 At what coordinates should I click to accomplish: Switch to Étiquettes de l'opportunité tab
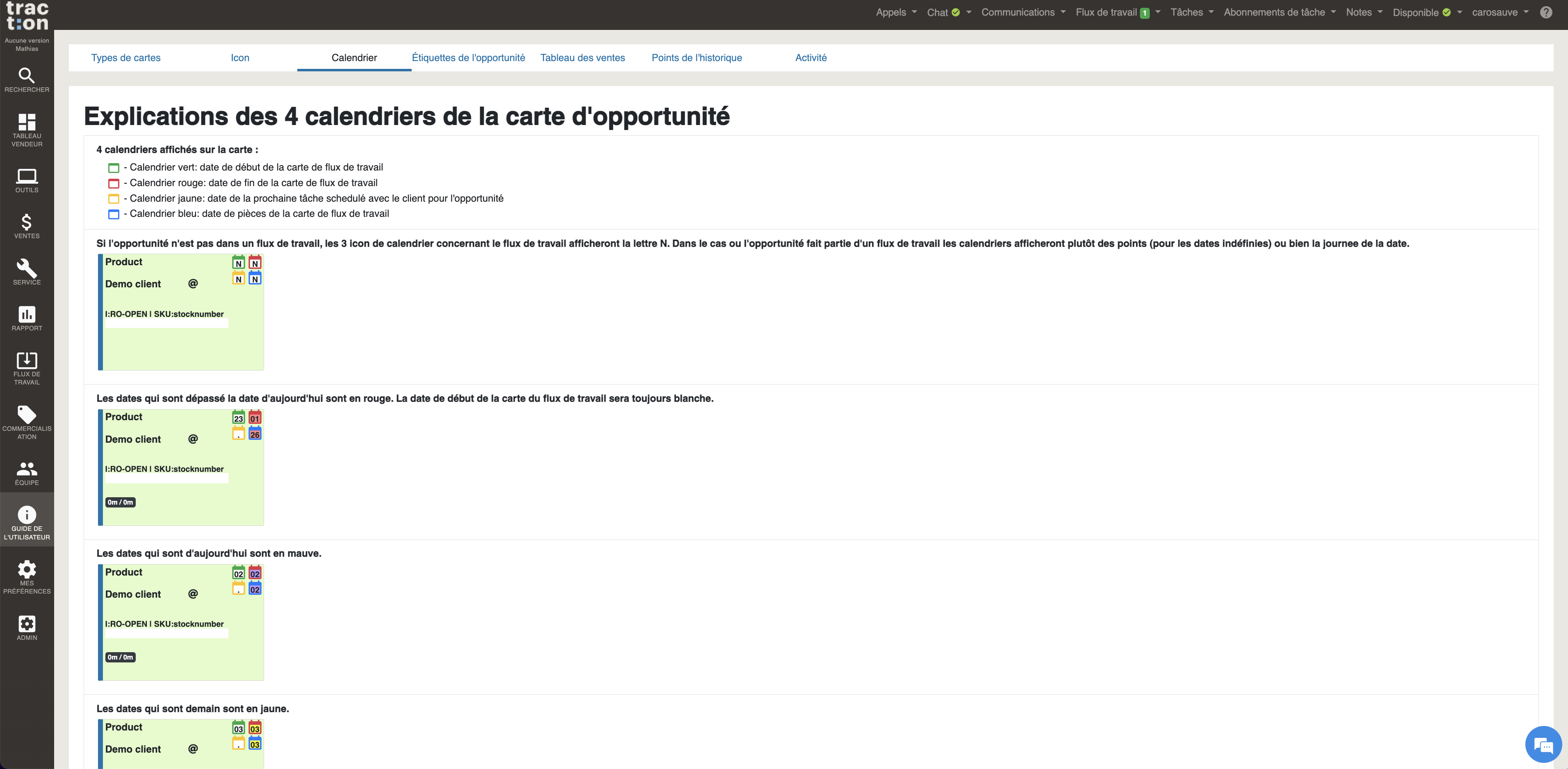(x=468, y=58)
